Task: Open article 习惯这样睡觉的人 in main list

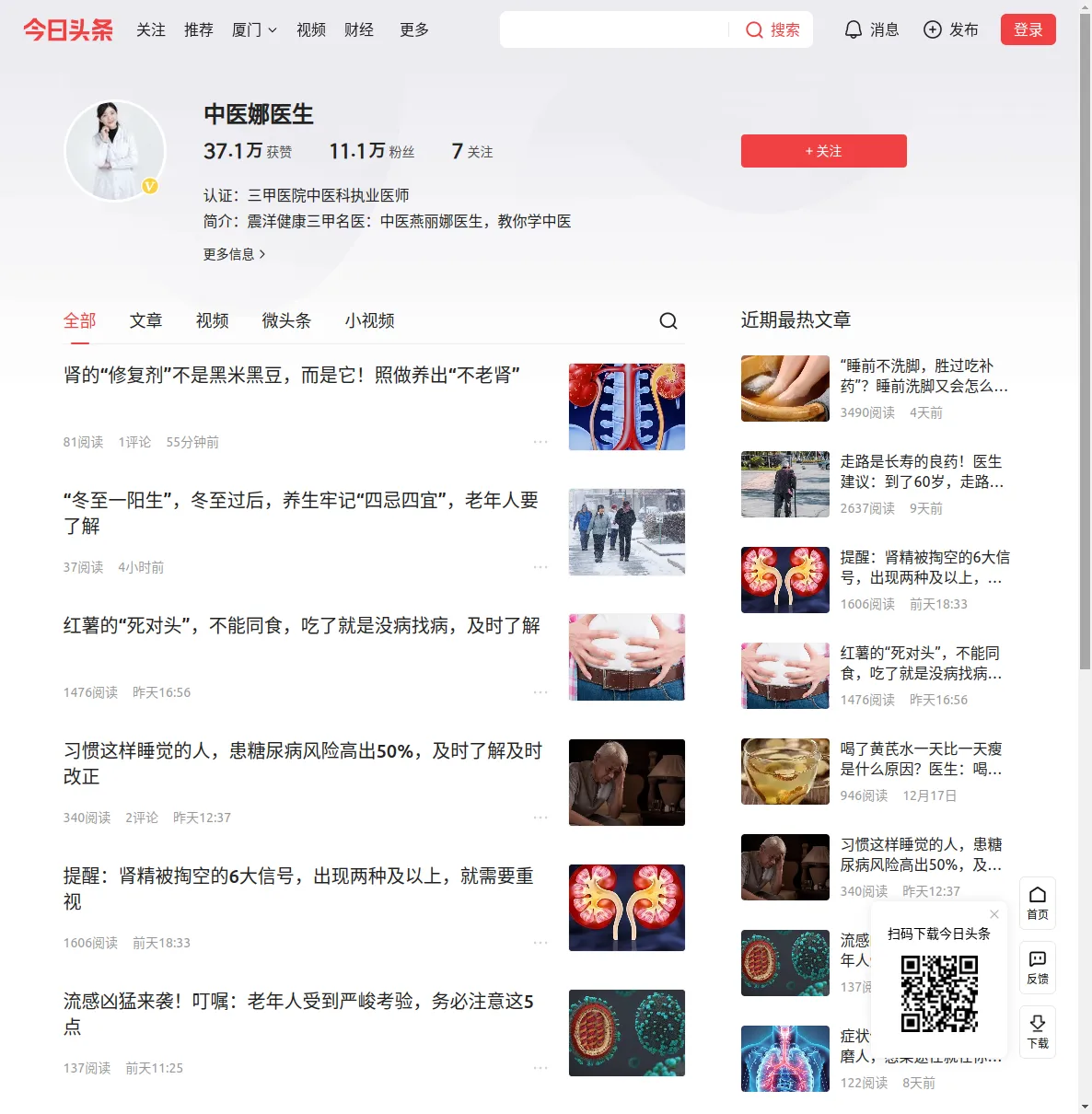Action: point(303,763)
